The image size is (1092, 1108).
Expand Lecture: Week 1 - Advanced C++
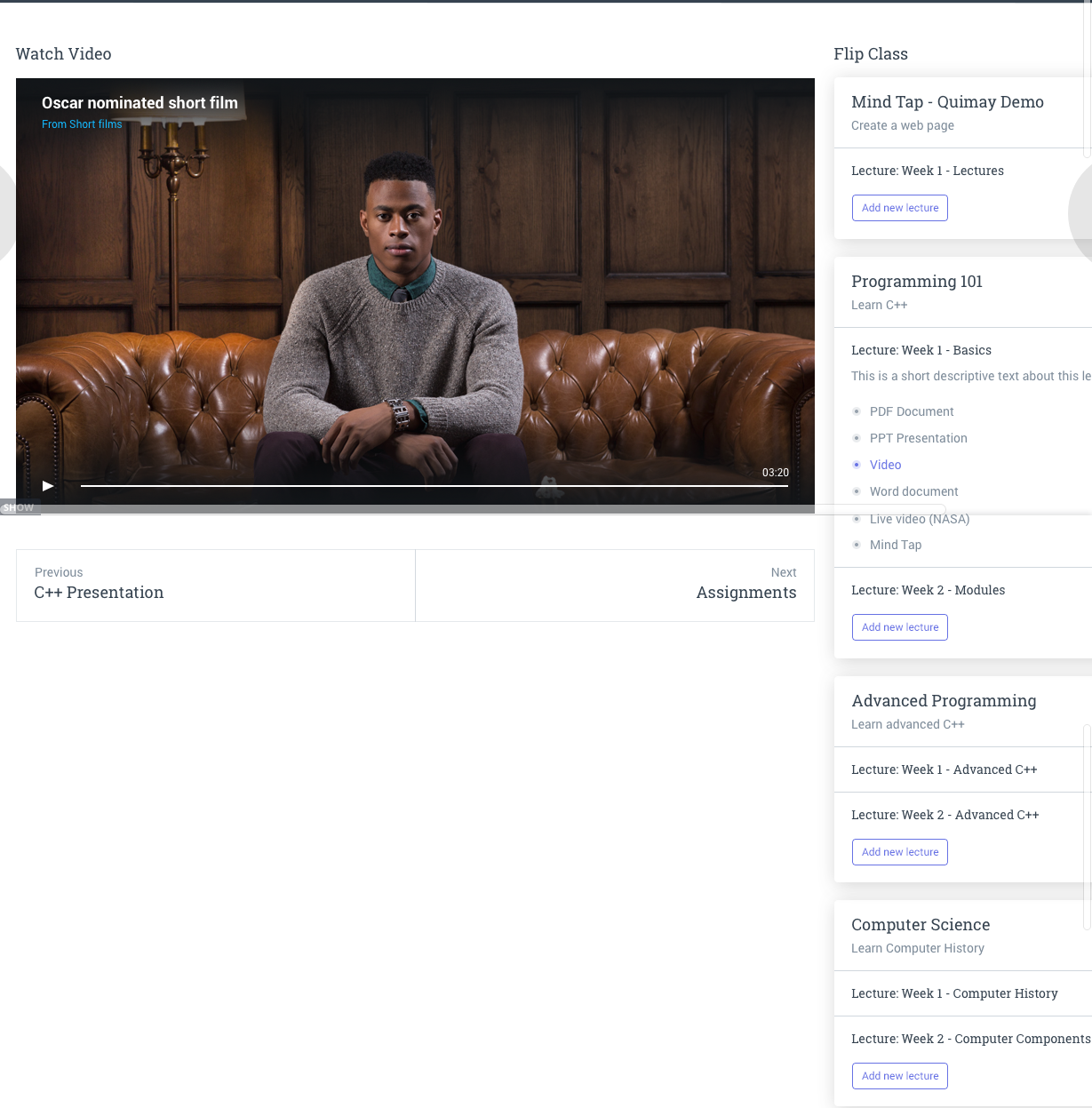coord(944,769)
